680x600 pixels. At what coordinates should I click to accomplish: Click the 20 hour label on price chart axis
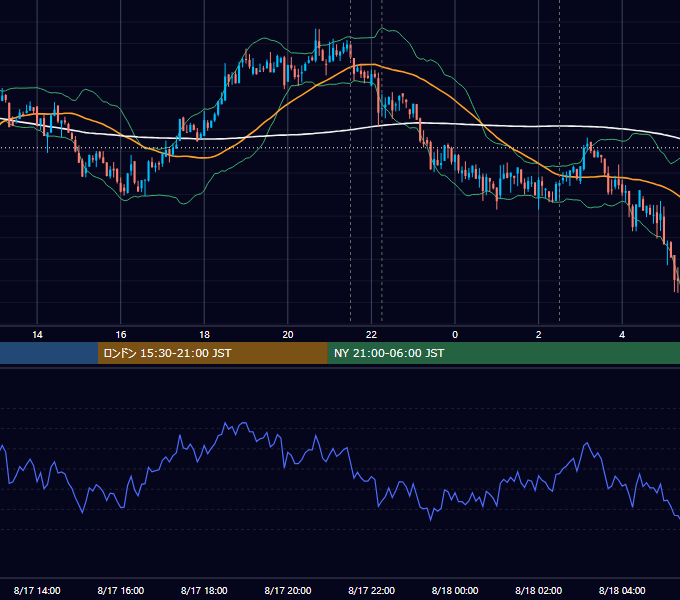coord(288,335)
